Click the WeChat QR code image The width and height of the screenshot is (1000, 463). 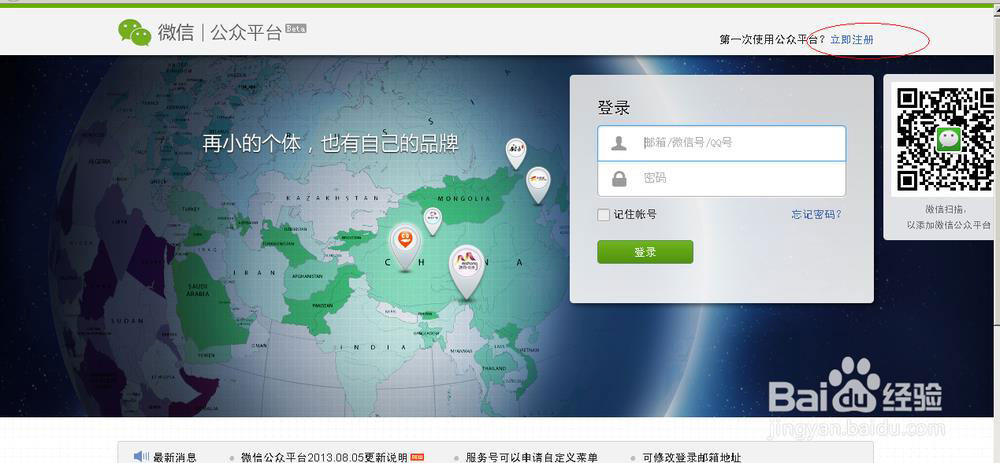(x=946, y=138)
